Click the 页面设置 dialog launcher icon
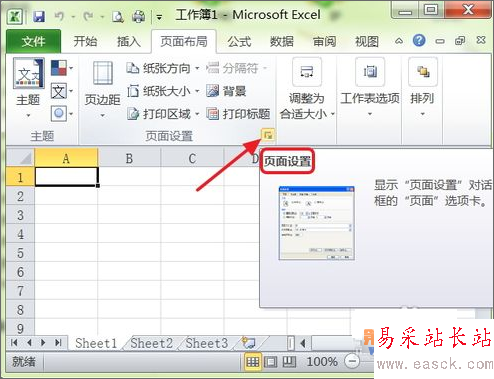The height and width of the screenshot is (379, 494). click(268, 135)
